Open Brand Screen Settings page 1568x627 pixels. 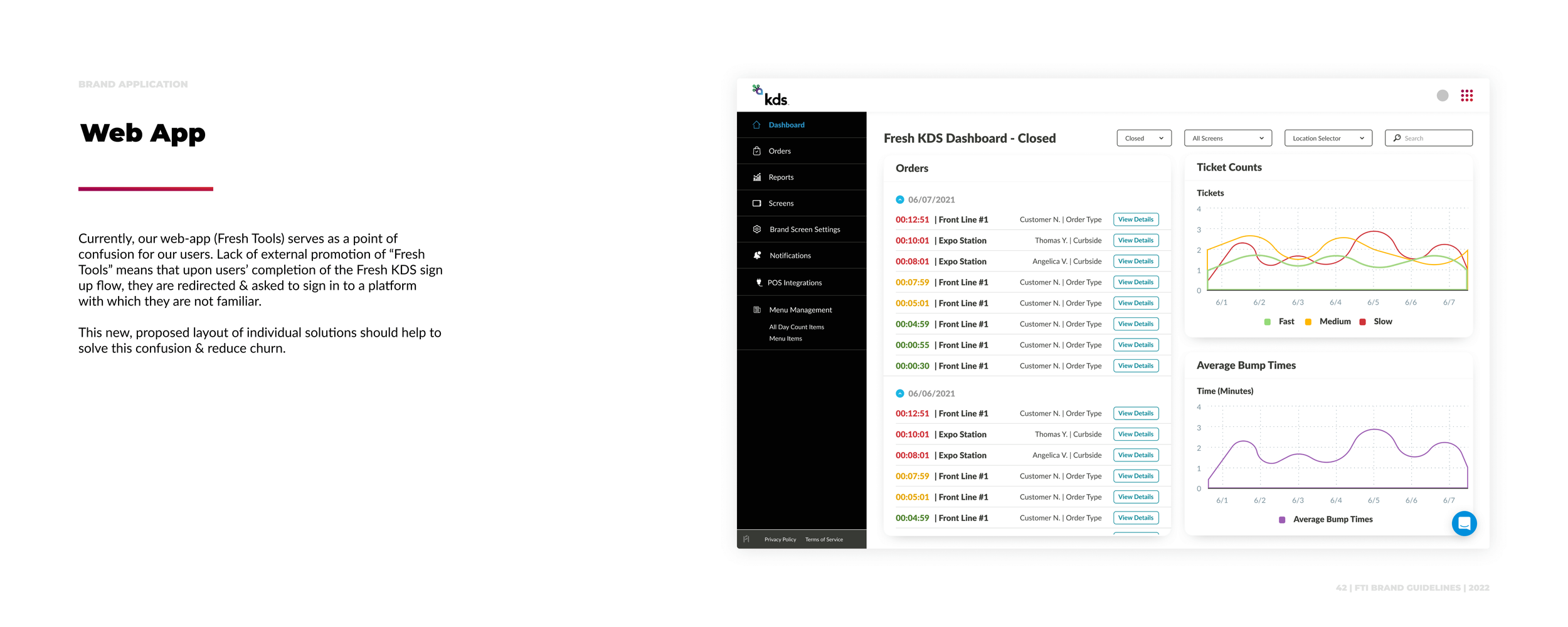[x=802, y=229]
